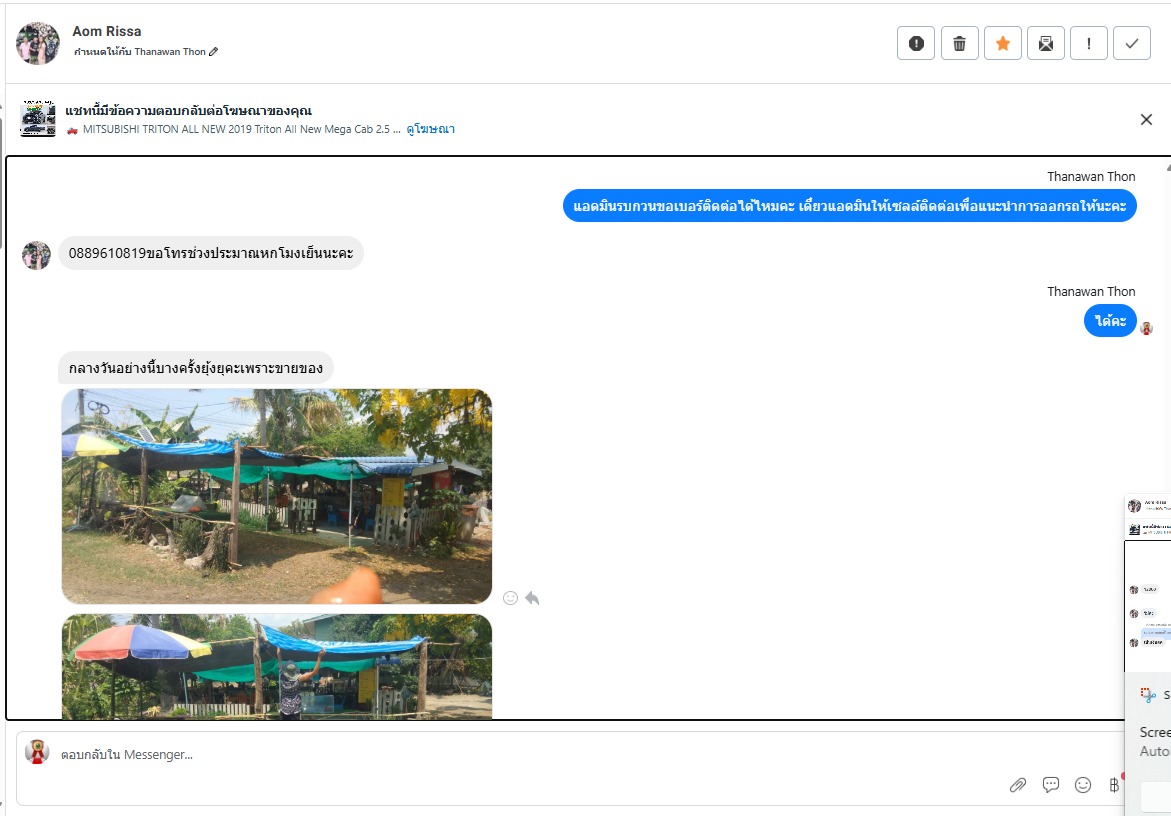Flag conversation as priority with exclamation mark
Image resolution: width=1171 pixels, height=816 pixels.
[x=1089, y=43]
